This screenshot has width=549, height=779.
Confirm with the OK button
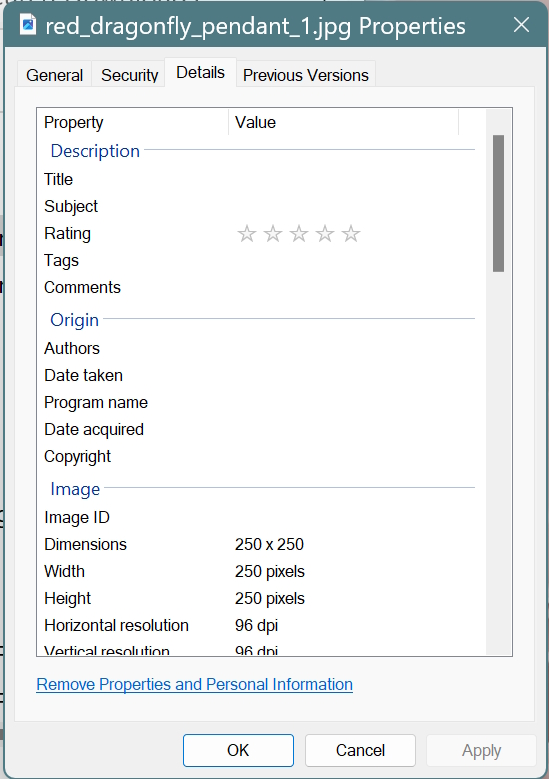(238, 750)
